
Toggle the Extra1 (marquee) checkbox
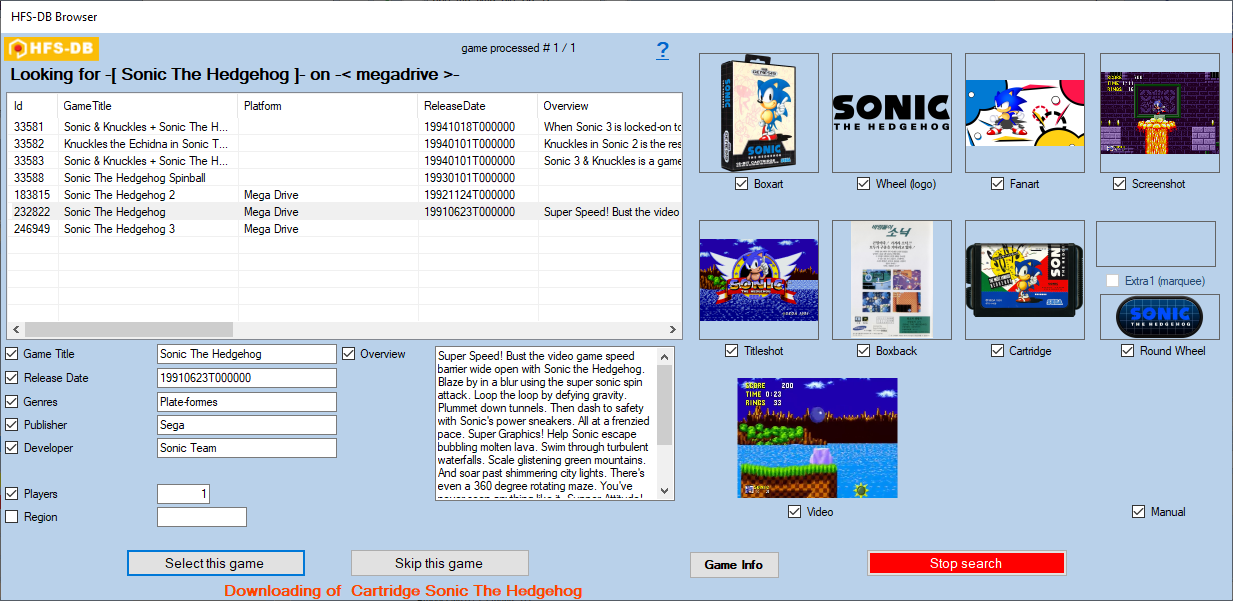pyautogui.click(x=1112, y=281)
